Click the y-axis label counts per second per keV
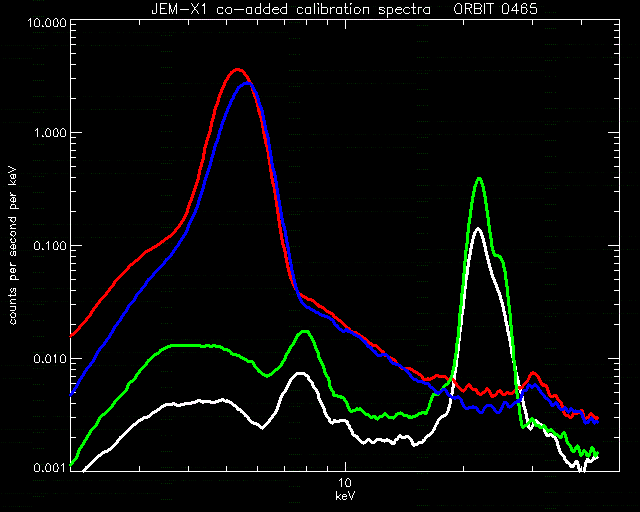Viewport: 640px width, 512px height. pos(13,246)
